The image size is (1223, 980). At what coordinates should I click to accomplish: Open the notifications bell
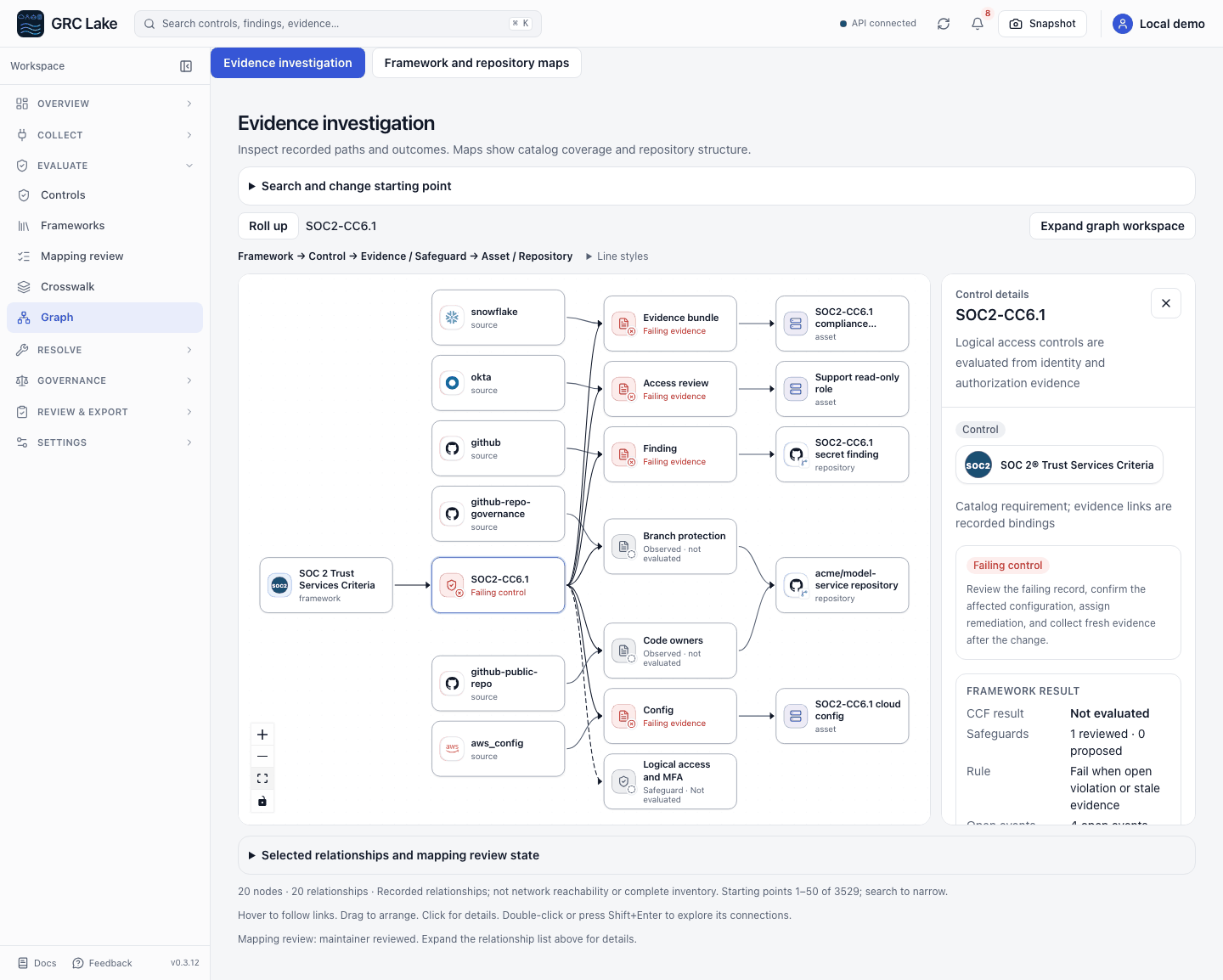[x=978, y=24]
